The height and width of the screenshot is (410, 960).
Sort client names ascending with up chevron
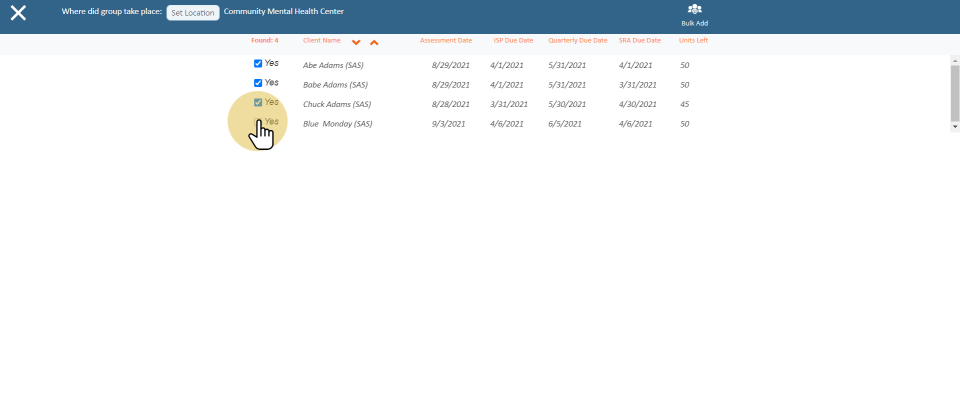[374, 42]
